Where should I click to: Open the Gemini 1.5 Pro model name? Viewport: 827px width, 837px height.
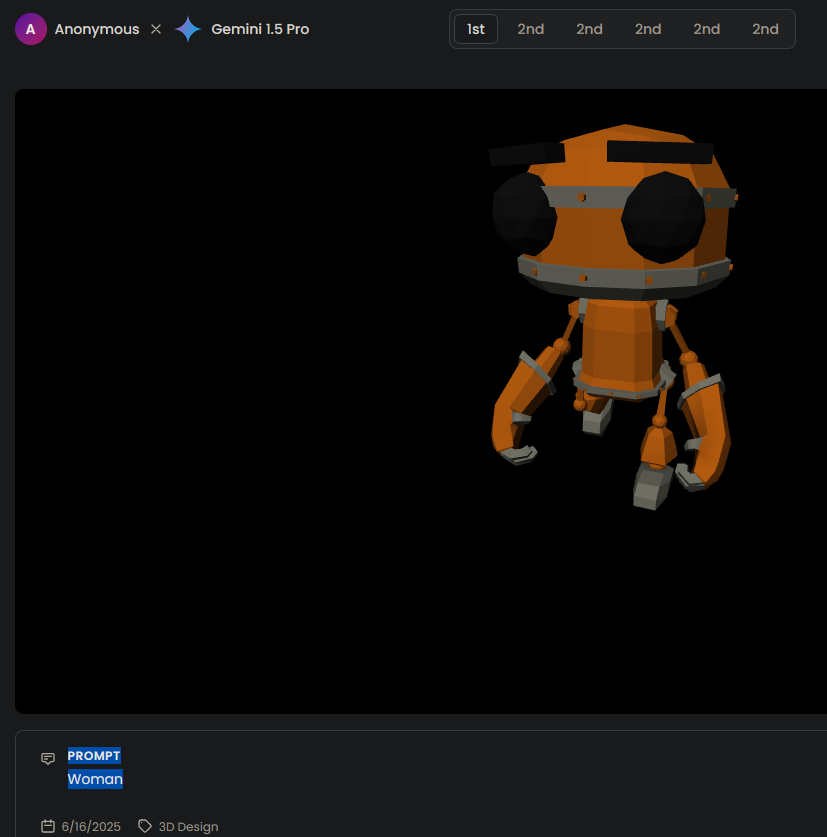[260, 29]
